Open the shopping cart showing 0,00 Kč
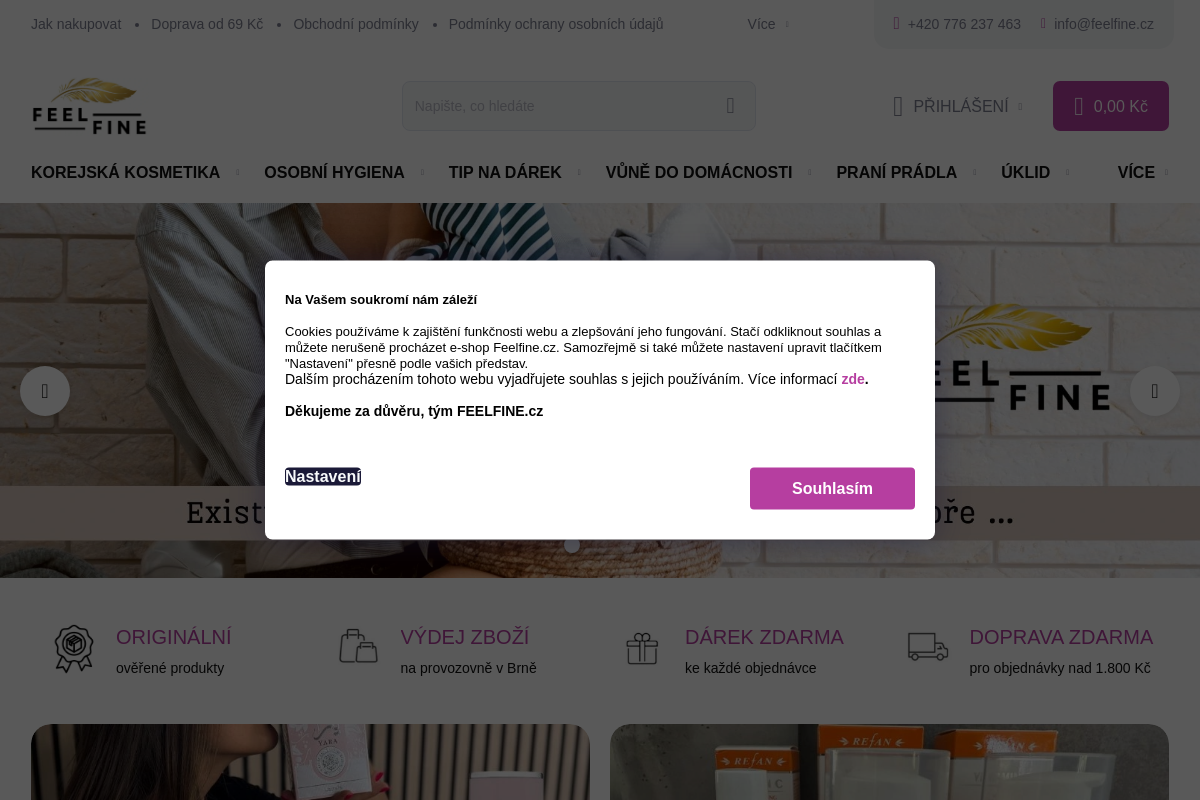 (1110, 106)
